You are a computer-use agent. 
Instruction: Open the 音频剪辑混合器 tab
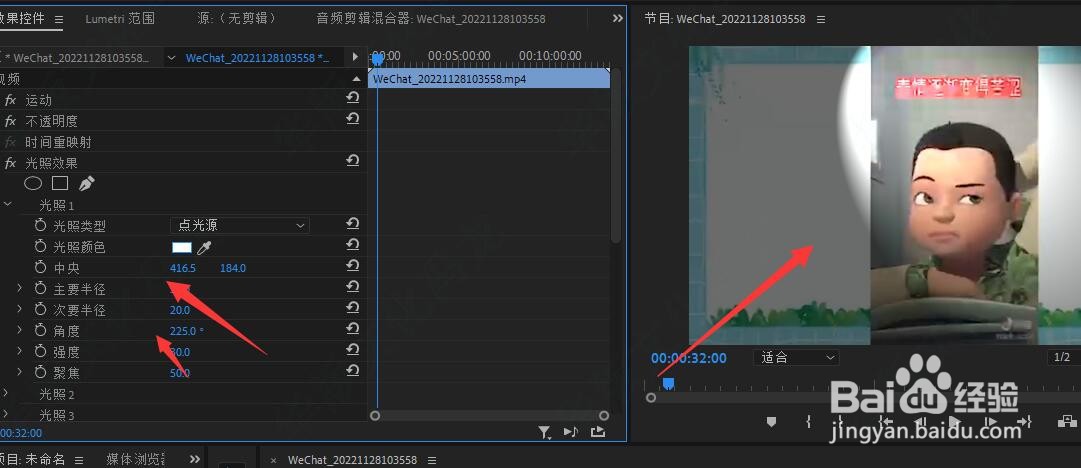pyautogui.click(x=431, y=19)
